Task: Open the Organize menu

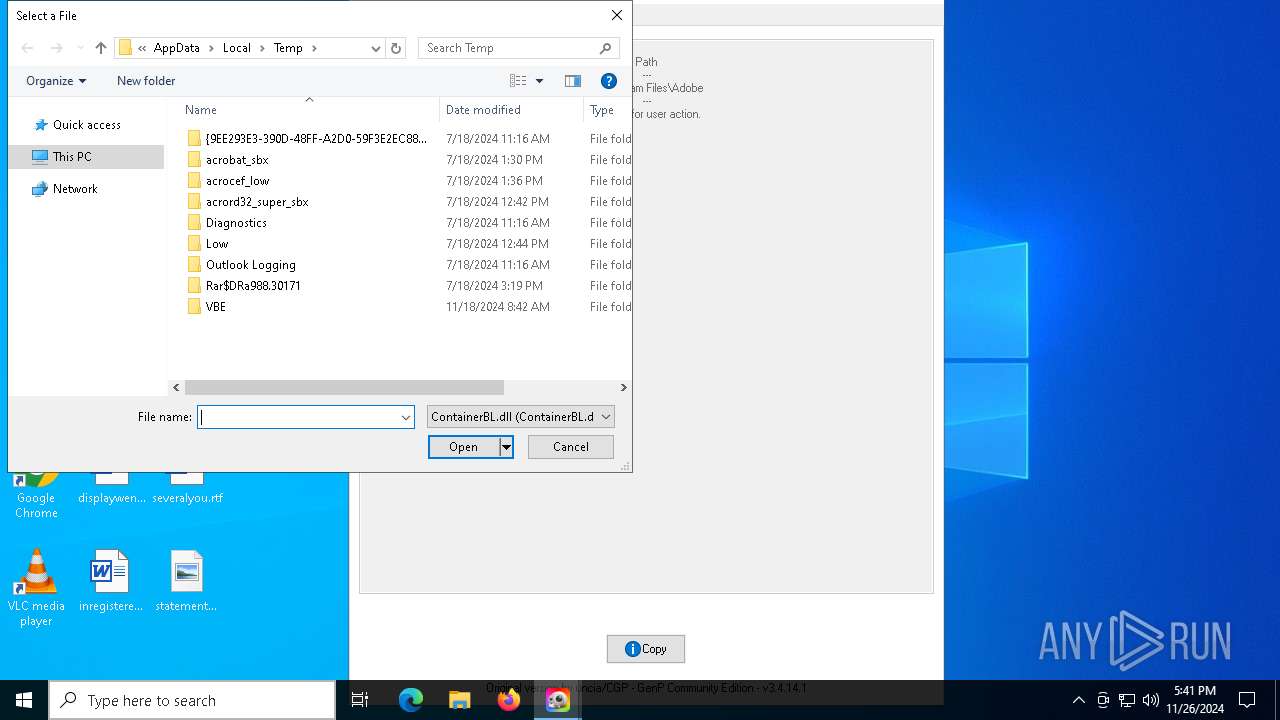Action: 56,81
